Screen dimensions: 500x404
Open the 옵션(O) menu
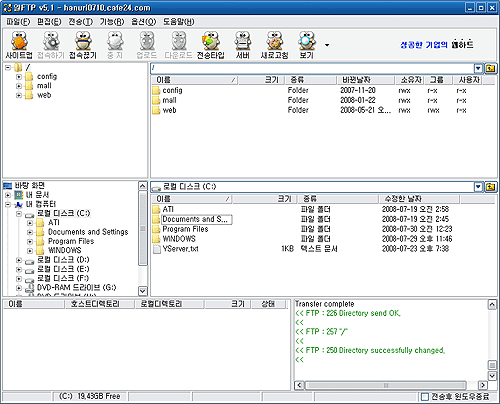tap(143, 22)
